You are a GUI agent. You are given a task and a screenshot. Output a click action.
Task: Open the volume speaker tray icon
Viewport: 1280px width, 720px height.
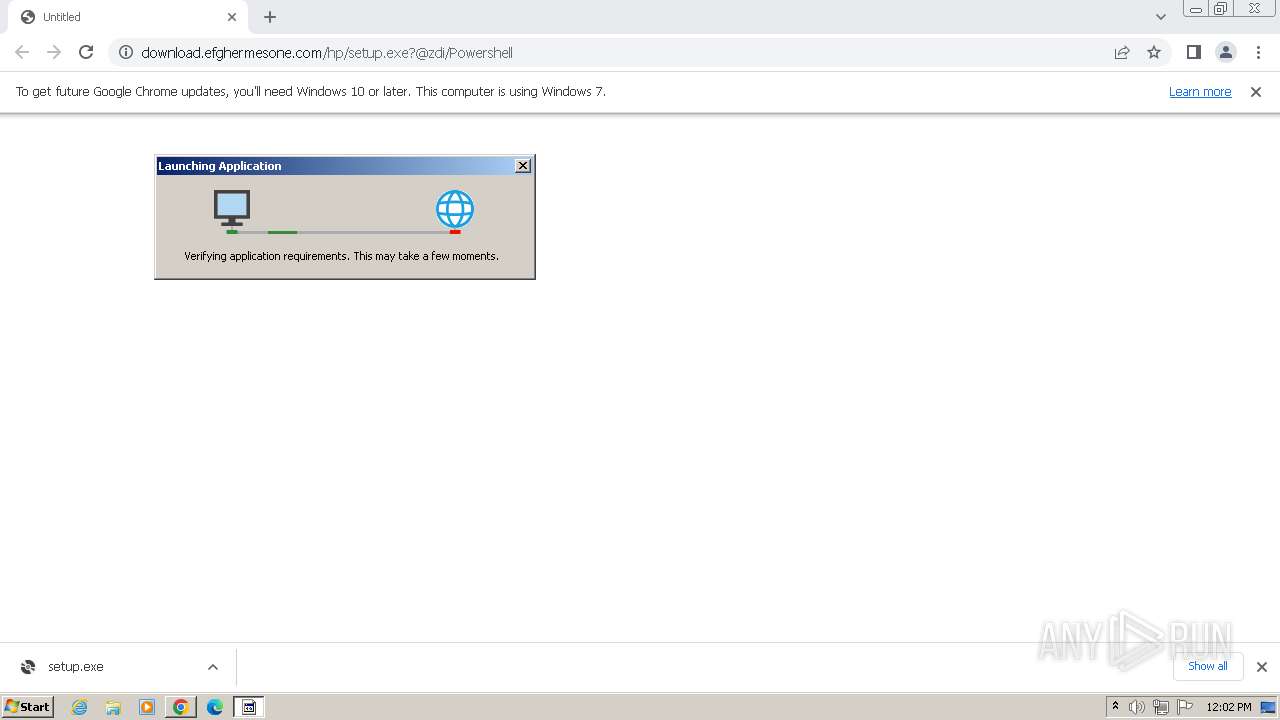tap(1137, 707)
